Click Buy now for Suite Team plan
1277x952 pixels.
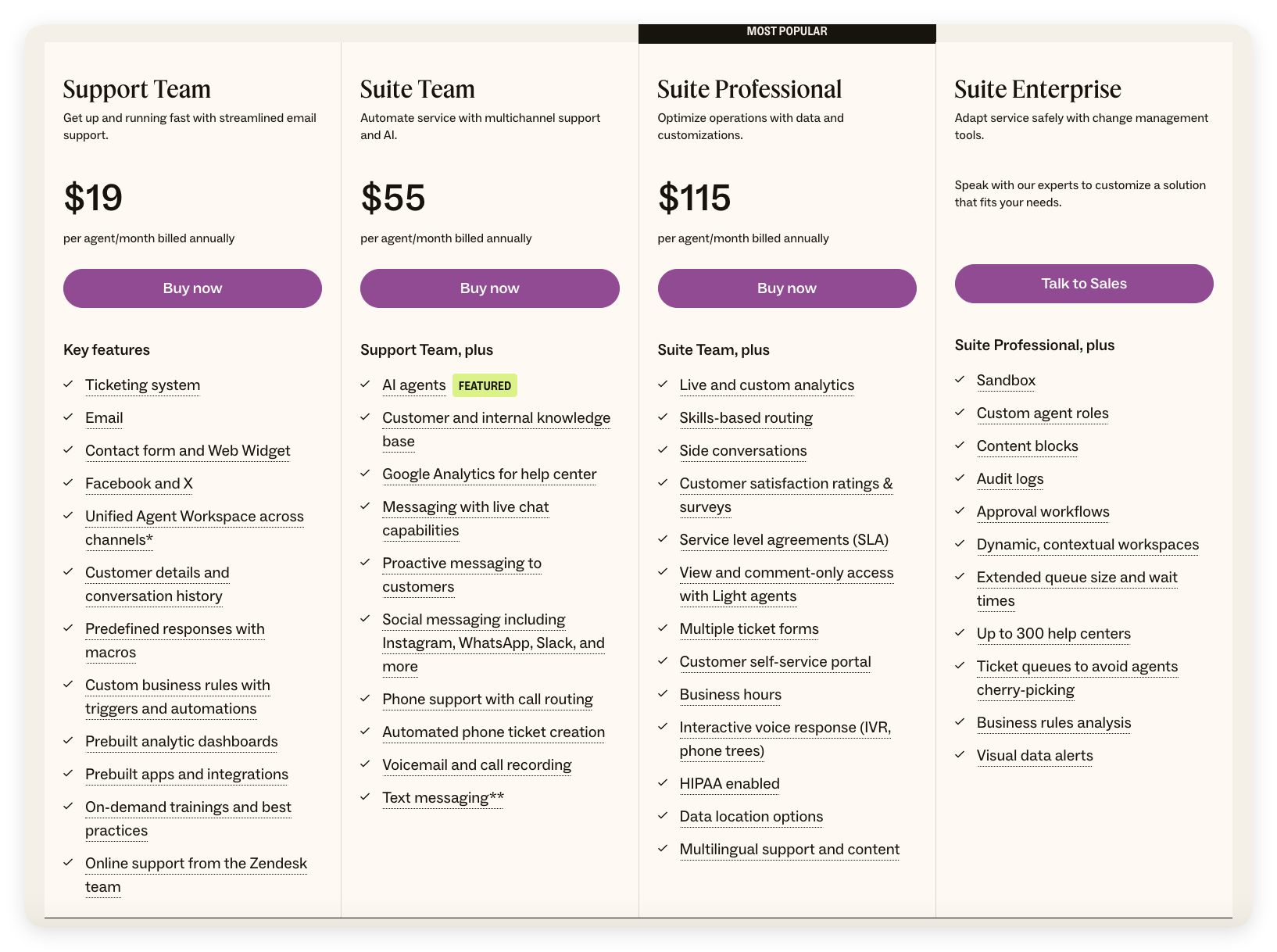click(489, 288)
